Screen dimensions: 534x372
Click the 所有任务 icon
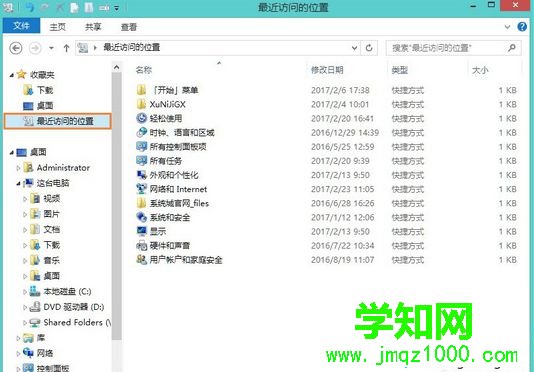(141, 160)
